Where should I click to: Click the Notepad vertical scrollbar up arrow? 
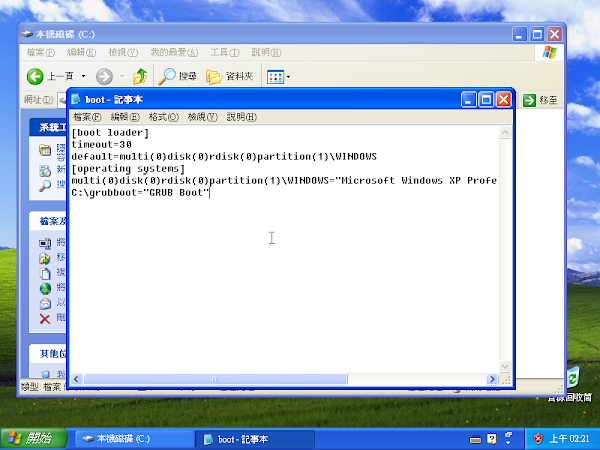(505, 133)
